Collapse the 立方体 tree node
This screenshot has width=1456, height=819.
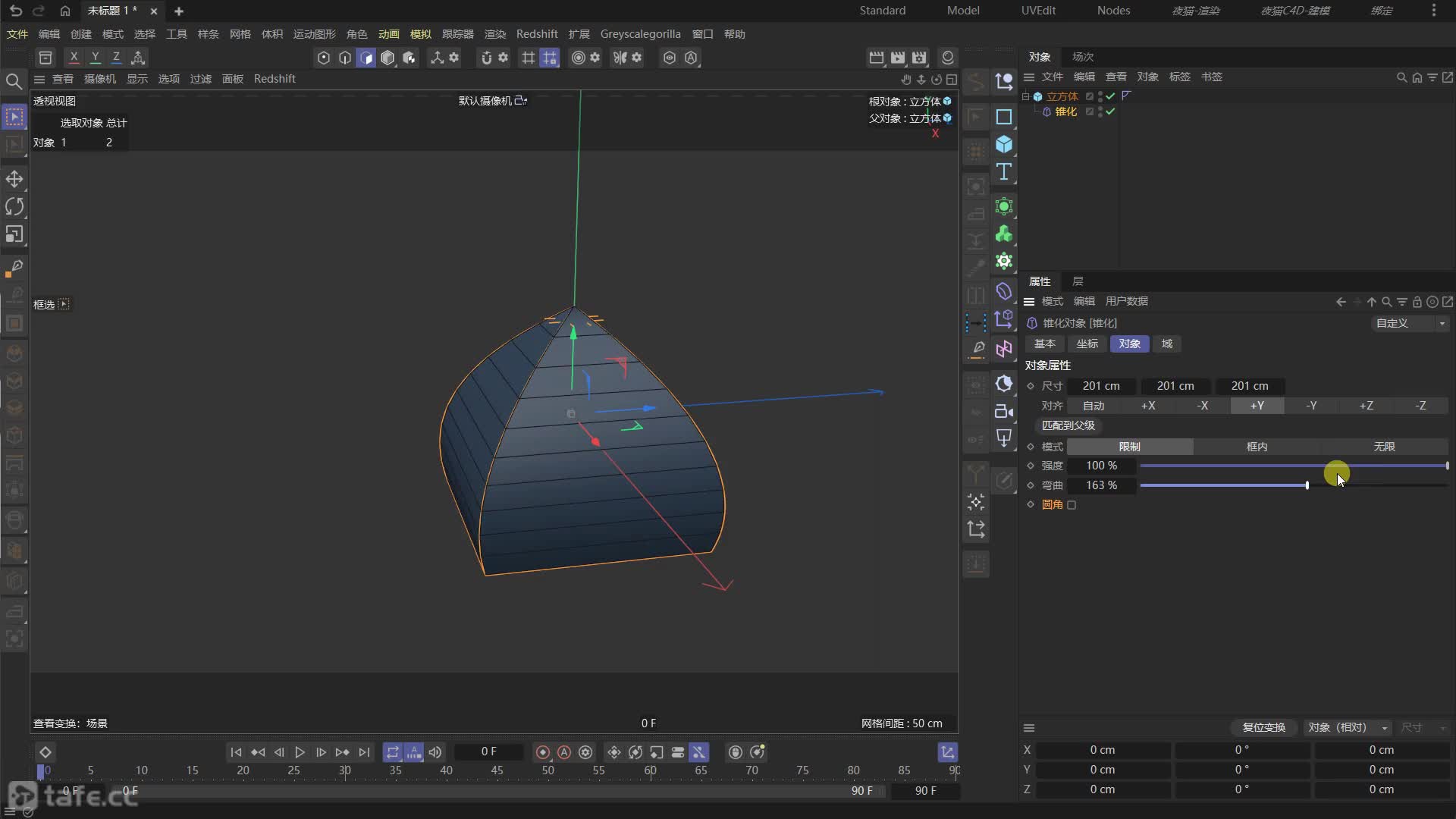(x=1025, y=96)
